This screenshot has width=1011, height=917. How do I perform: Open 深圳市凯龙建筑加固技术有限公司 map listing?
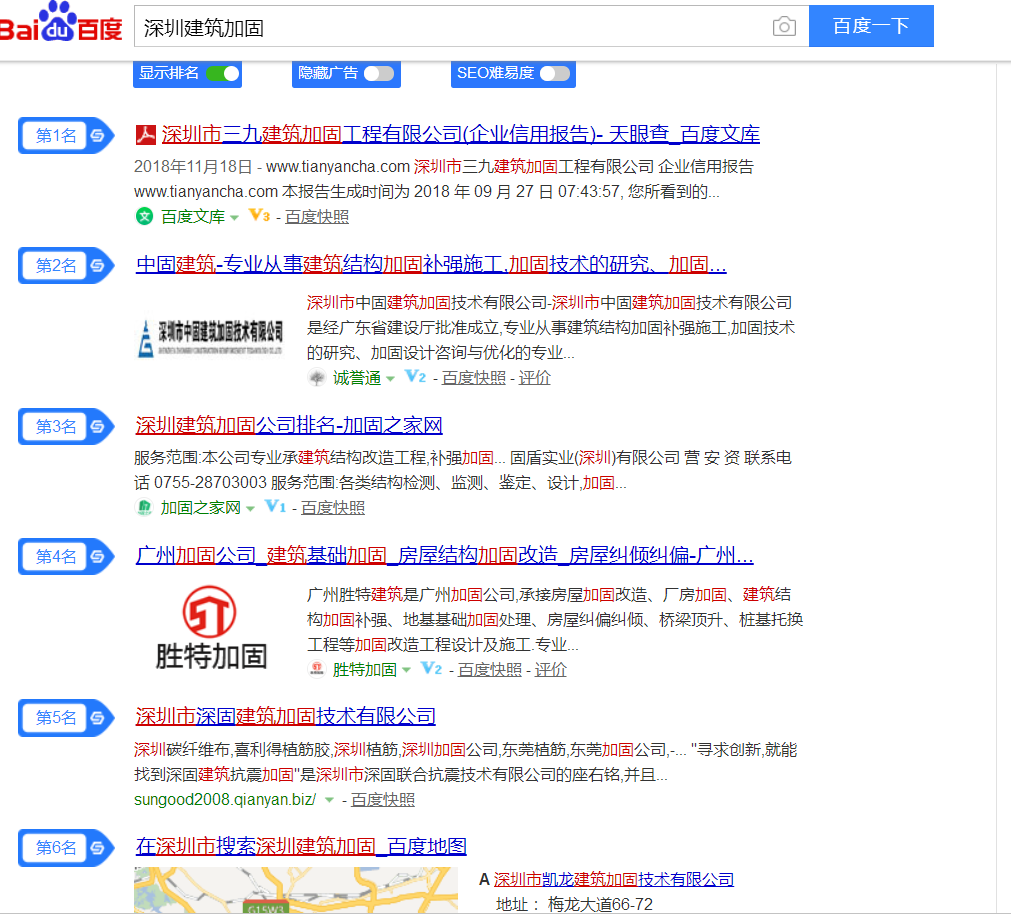614,880
